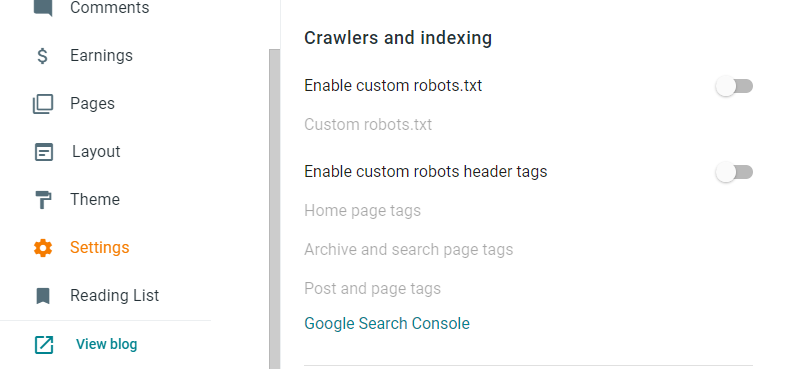Open the Earnings menu item
This screenshot has height=369, width=793.
click(101, 55)
